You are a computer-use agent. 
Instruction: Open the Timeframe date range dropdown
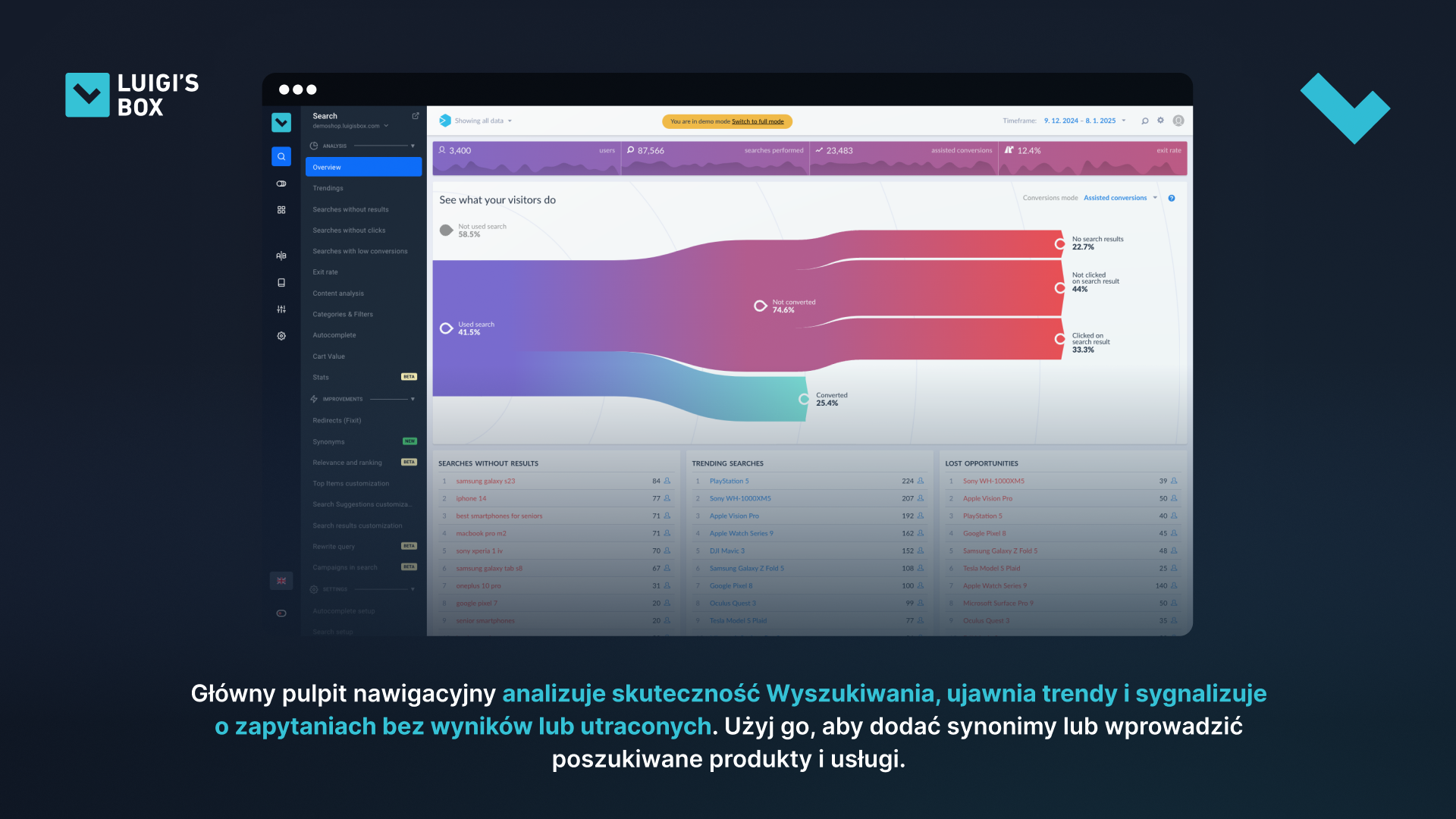1084,121
